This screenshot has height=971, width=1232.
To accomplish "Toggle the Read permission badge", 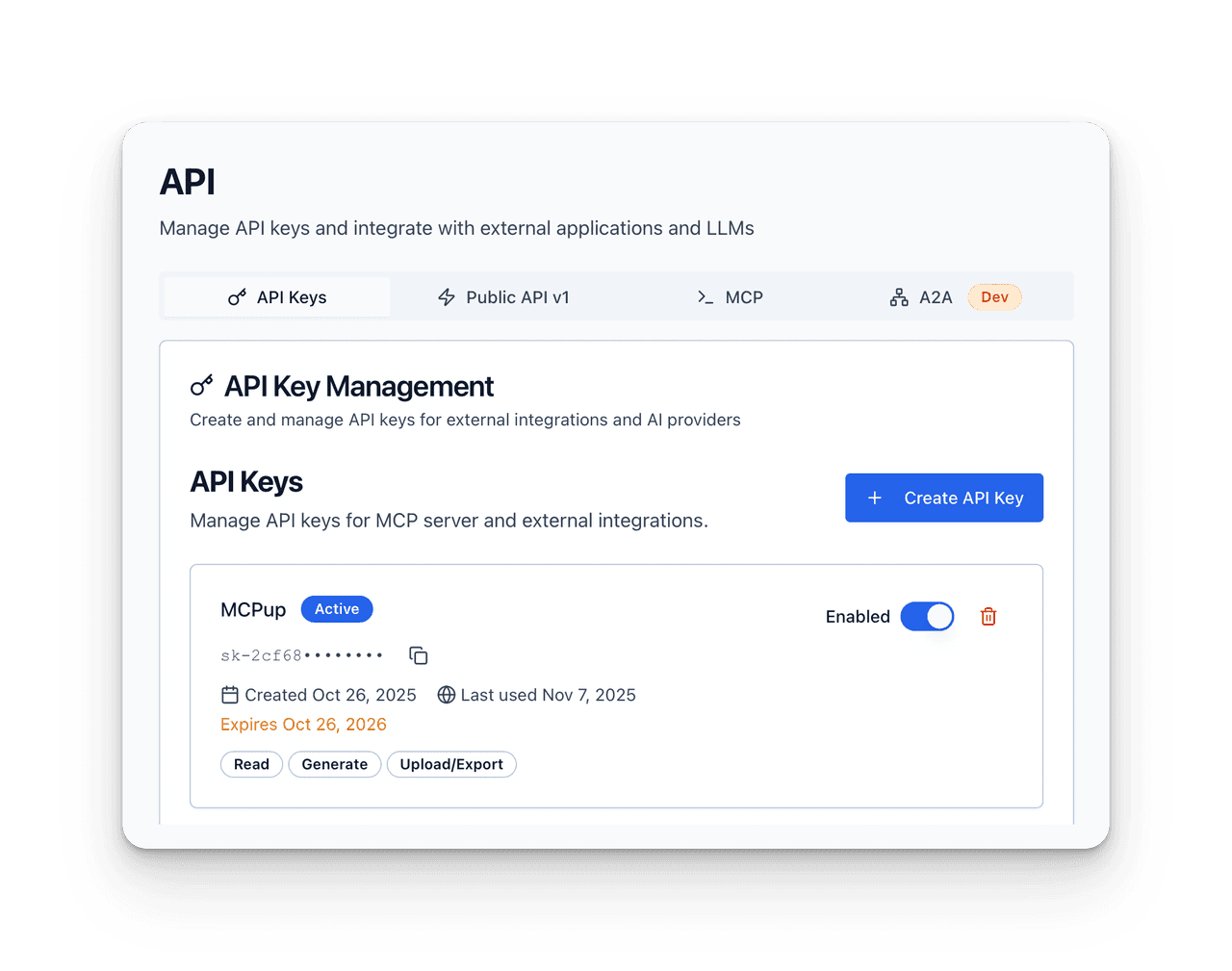I will (251, 764).
